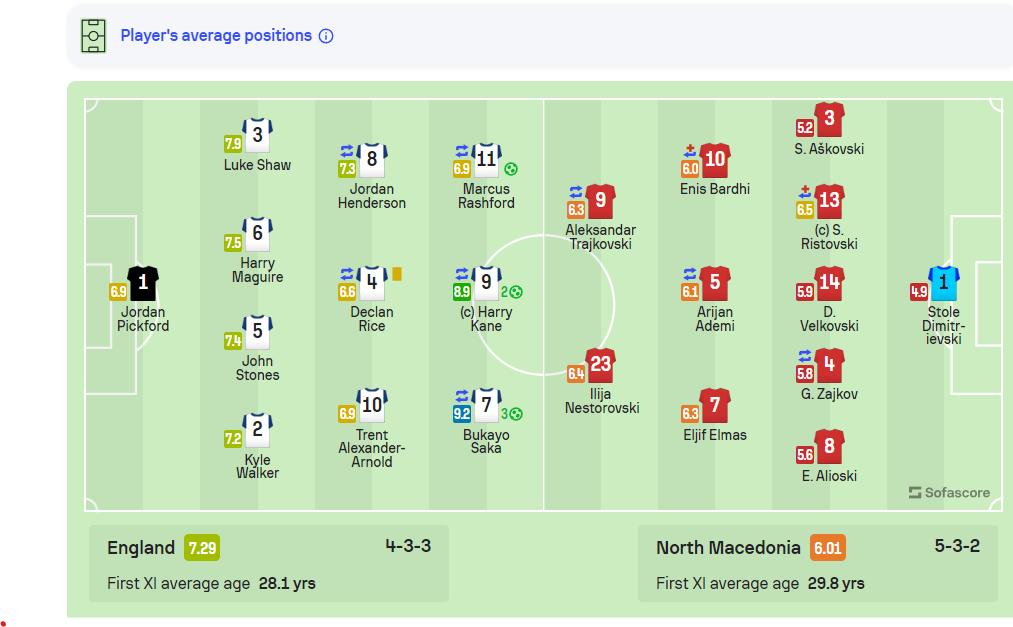Click North Macedonia's 6.01 rating badge
This screenshot has height=627, width=1013.
tap(827, 548)
